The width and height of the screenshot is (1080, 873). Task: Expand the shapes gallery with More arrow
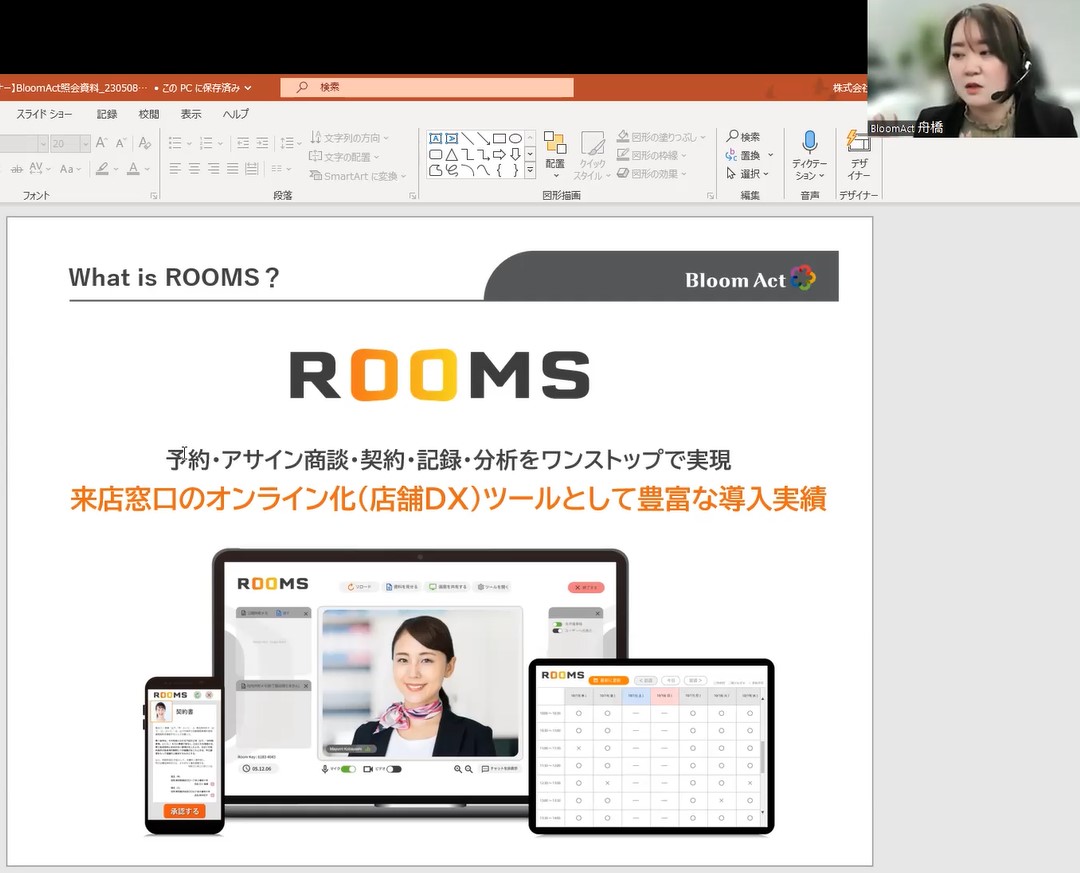click(530, 170)
